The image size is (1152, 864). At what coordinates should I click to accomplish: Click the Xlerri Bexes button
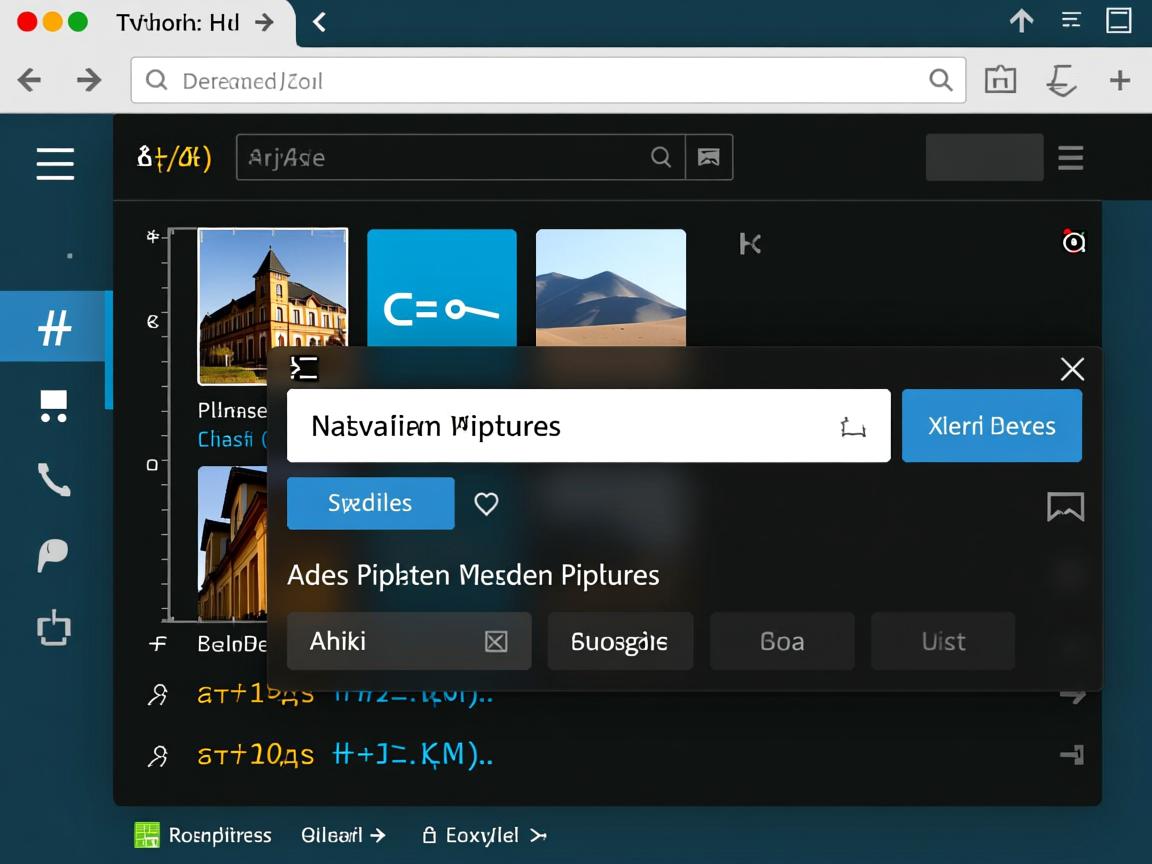tap(991, 426)
